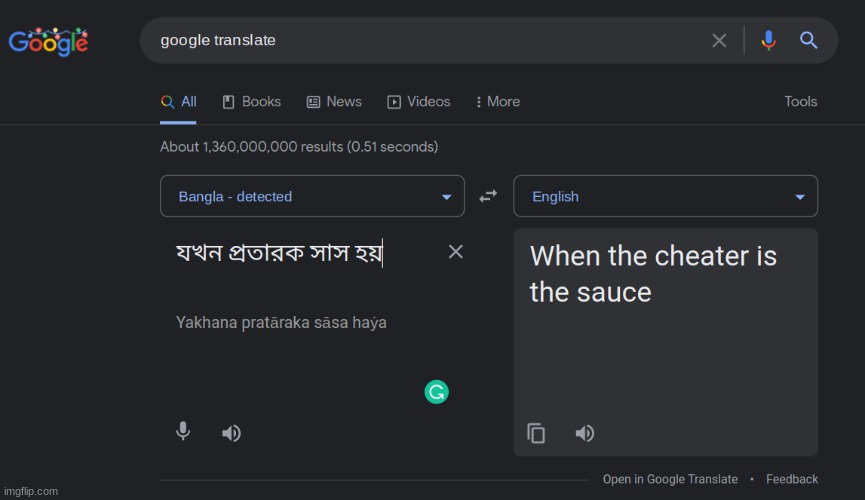The width and height of the screenshot is (865, 500).
Task: Open the Grammarly icon in text box
Action: 436,392
